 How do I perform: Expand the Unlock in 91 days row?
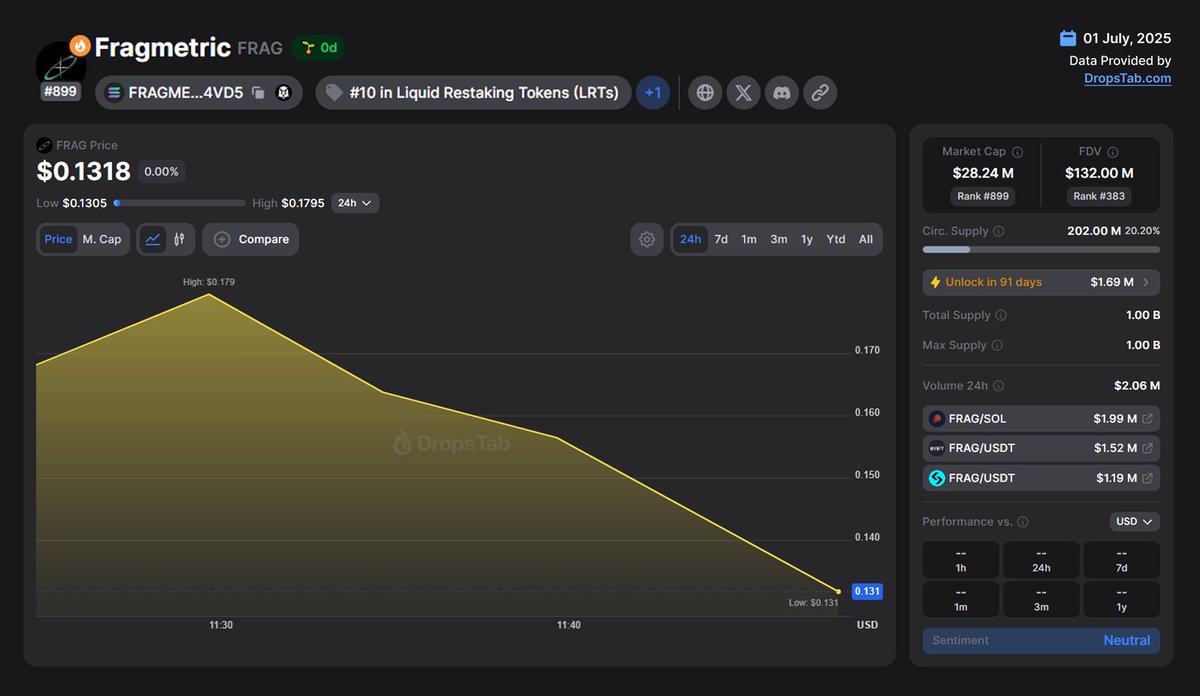(x=1041, y=282)
